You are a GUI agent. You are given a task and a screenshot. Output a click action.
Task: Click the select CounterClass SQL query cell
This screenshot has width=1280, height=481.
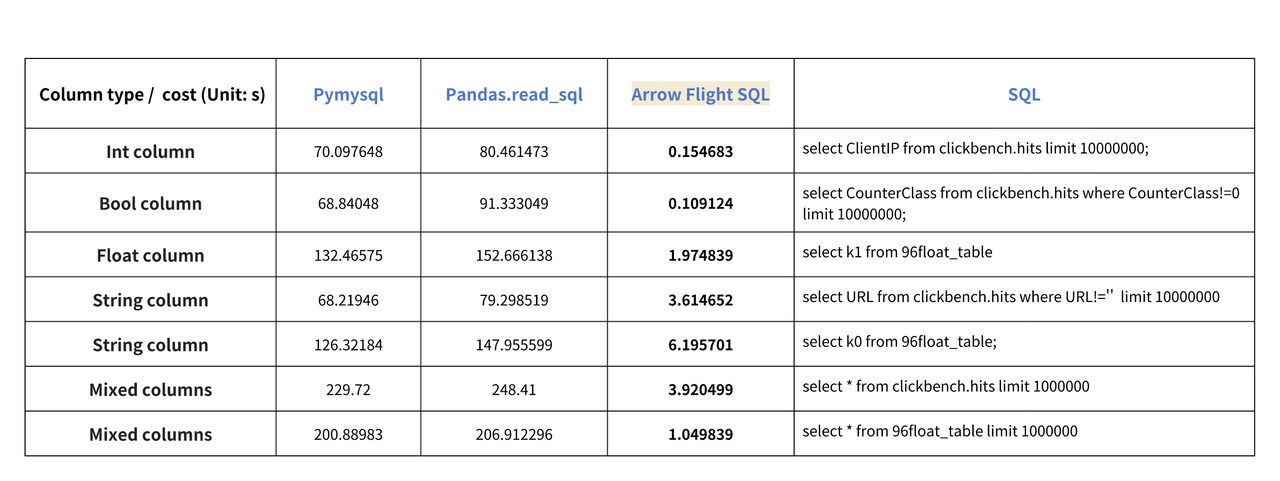pyautogui.click(x=1020, y=203)
